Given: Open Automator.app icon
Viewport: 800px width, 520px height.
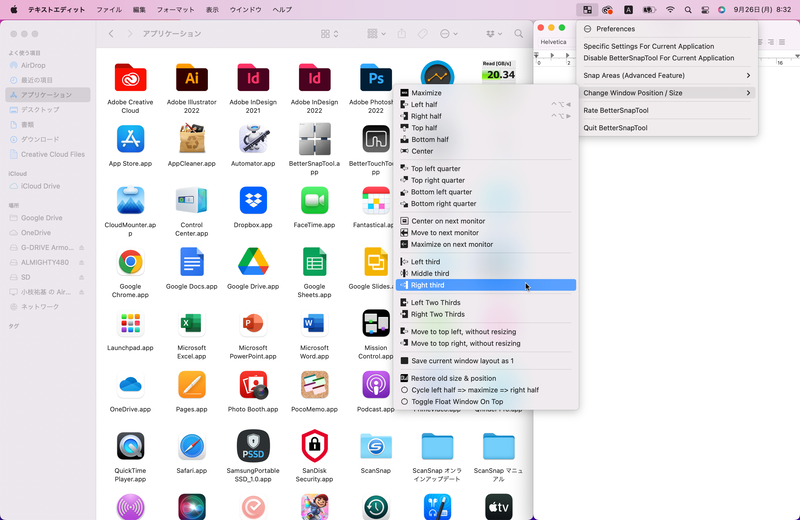Looking at the screenshot, I should 253,139.
